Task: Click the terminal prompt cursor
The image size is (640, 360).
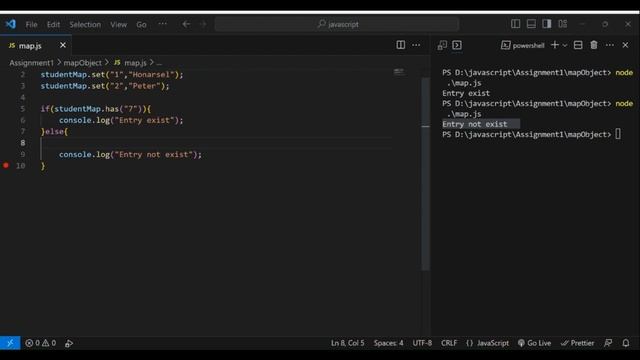Action: [618, 134]
